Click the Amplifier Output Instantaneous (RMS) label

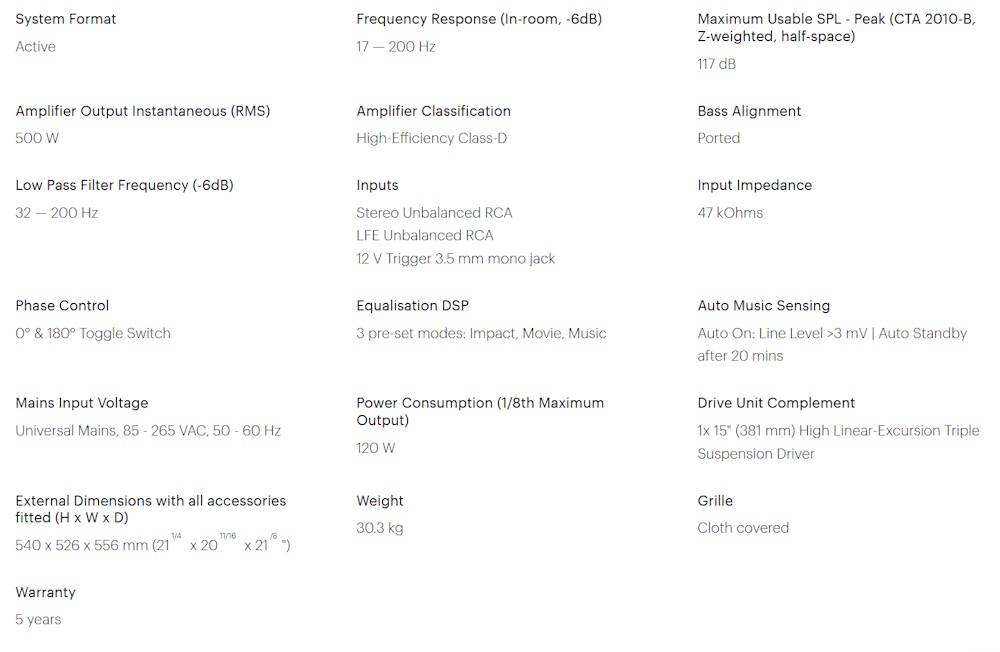coord(143,111)
